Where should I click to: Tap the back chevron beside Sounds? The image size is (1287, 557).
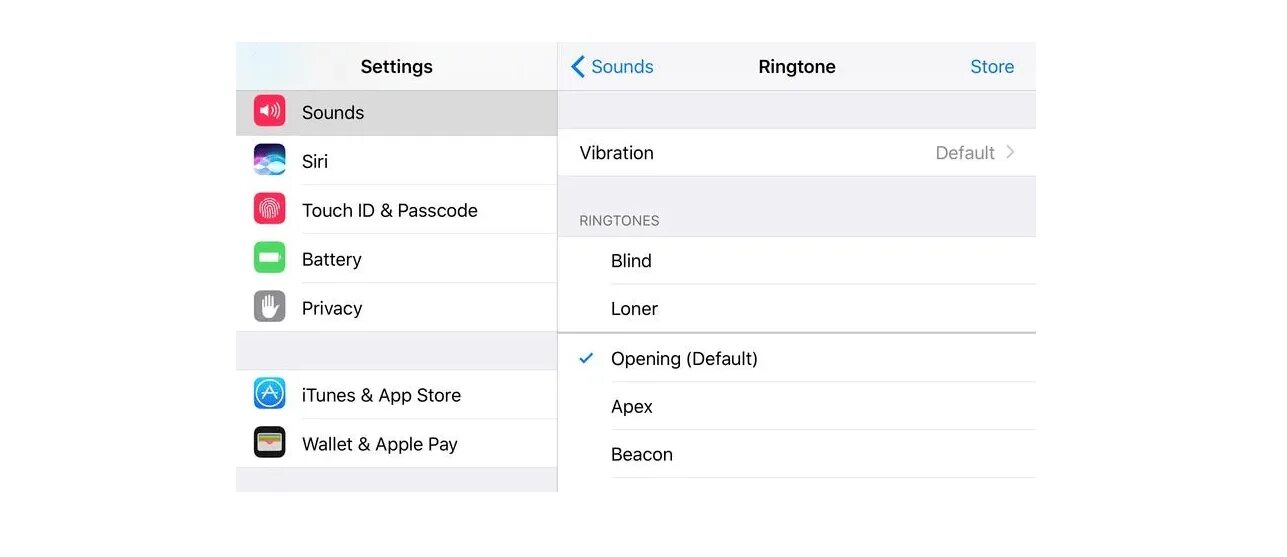coord(578,67)
